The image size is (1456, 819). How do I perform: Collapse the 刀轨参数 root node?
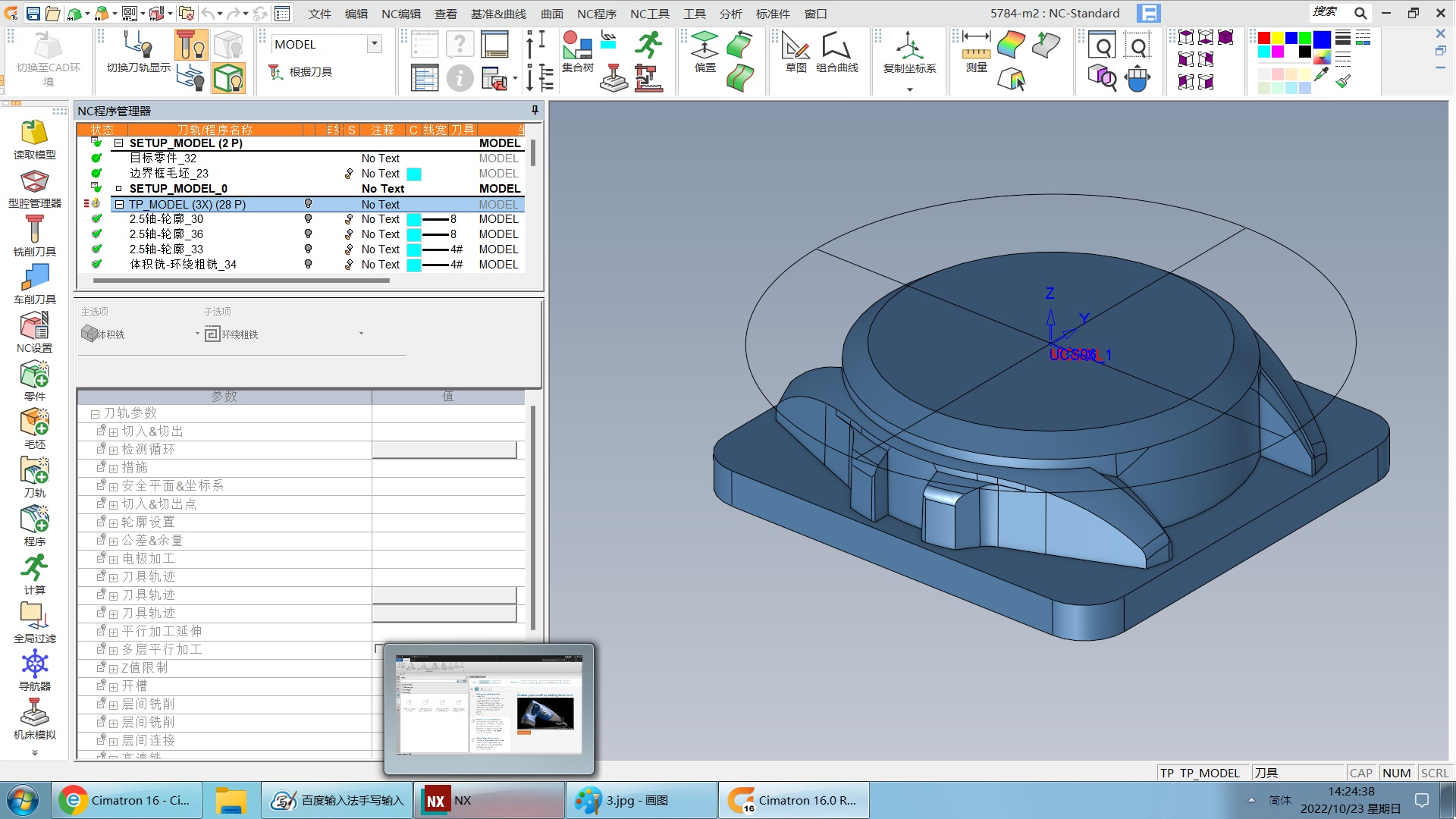pyautogui.click(x=95, y=414)
